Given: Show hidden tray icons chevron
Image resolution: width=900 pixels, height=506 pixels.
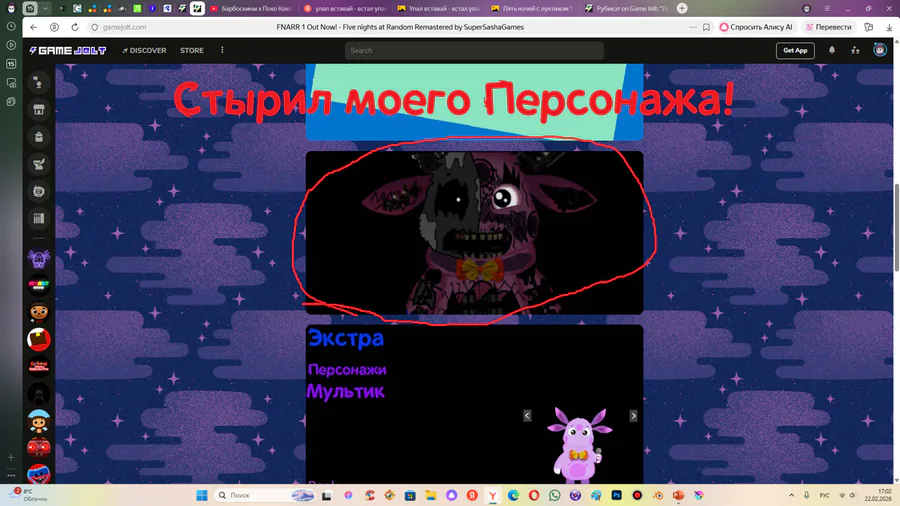Looking at the screenshot, I should coord(792,495).
